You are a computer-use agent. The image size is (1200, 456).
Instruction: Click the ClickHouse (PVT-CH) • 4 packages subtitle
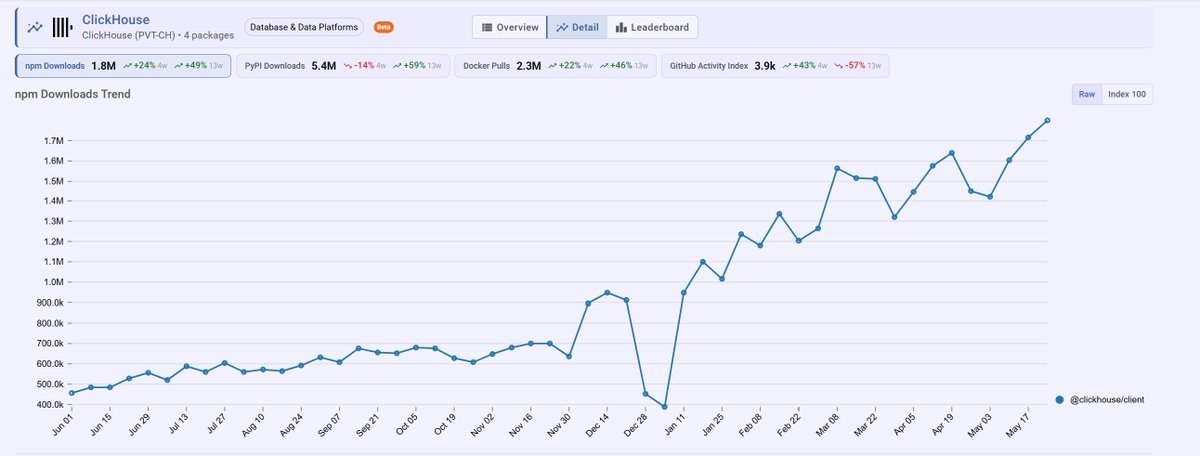click(158, 35)
